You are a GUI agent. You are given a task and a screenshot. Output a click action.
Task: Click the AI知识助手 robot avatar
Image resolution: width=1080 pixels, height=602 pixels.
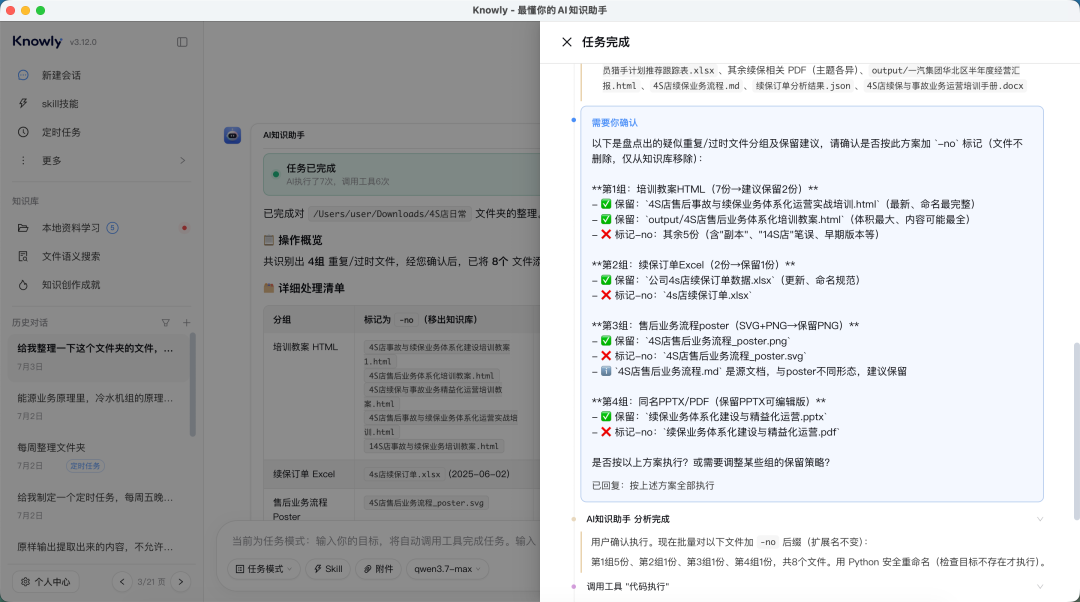tap(232, 136)
